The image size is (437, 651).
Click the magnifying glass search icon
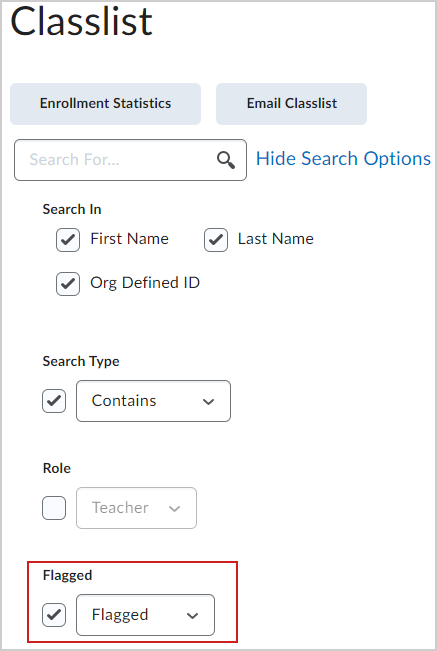pyautogui.click(x=226, y=160)
